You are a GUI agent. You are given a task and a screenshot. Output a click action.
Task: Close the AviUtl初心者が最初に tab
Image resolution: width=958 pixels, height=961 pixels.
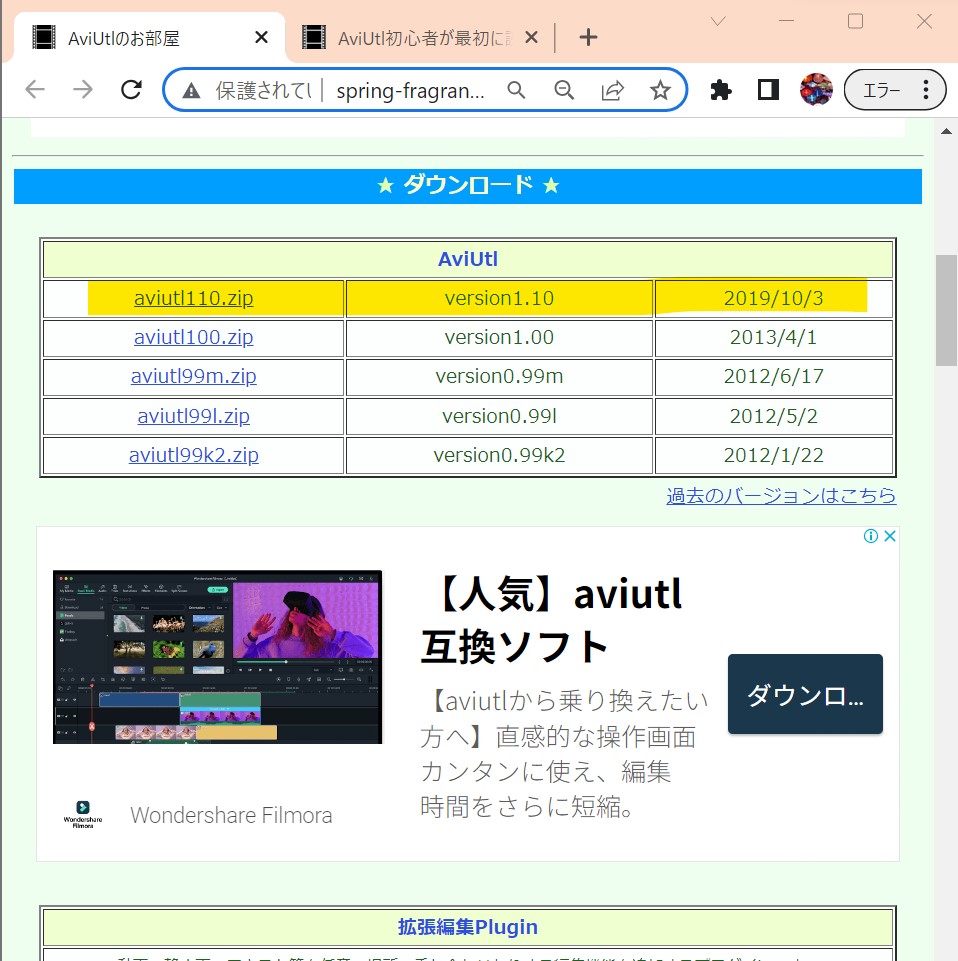coord(531,38)
